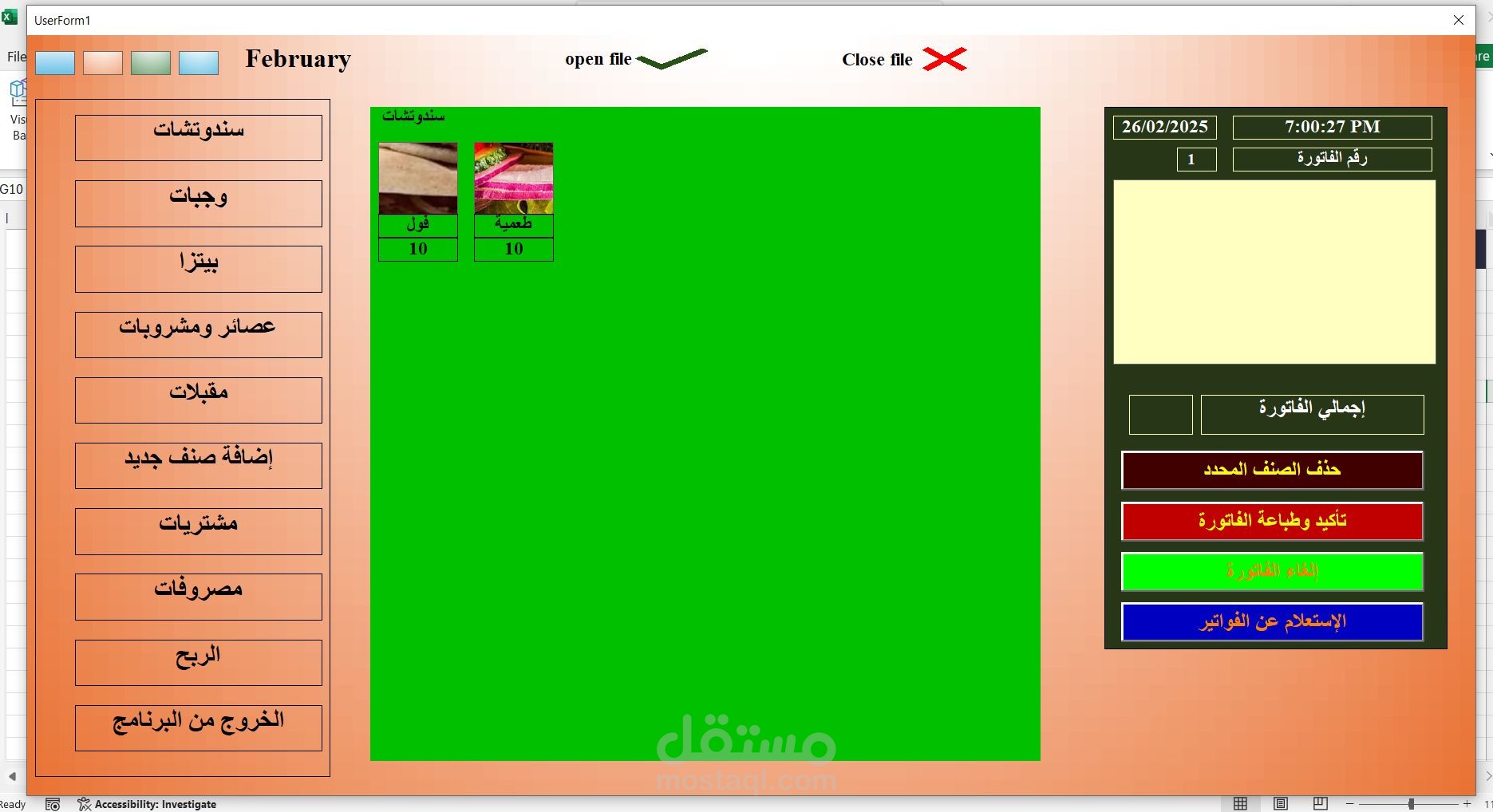Click the فول item name label
Viewport: 1493px width, 812px height.
(x=418, y=225)
